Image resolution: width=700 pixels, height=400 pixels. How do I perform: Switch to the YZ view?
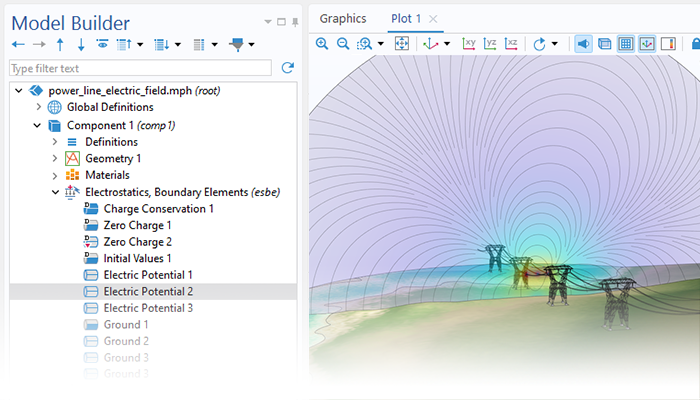(x=490, y=44)
